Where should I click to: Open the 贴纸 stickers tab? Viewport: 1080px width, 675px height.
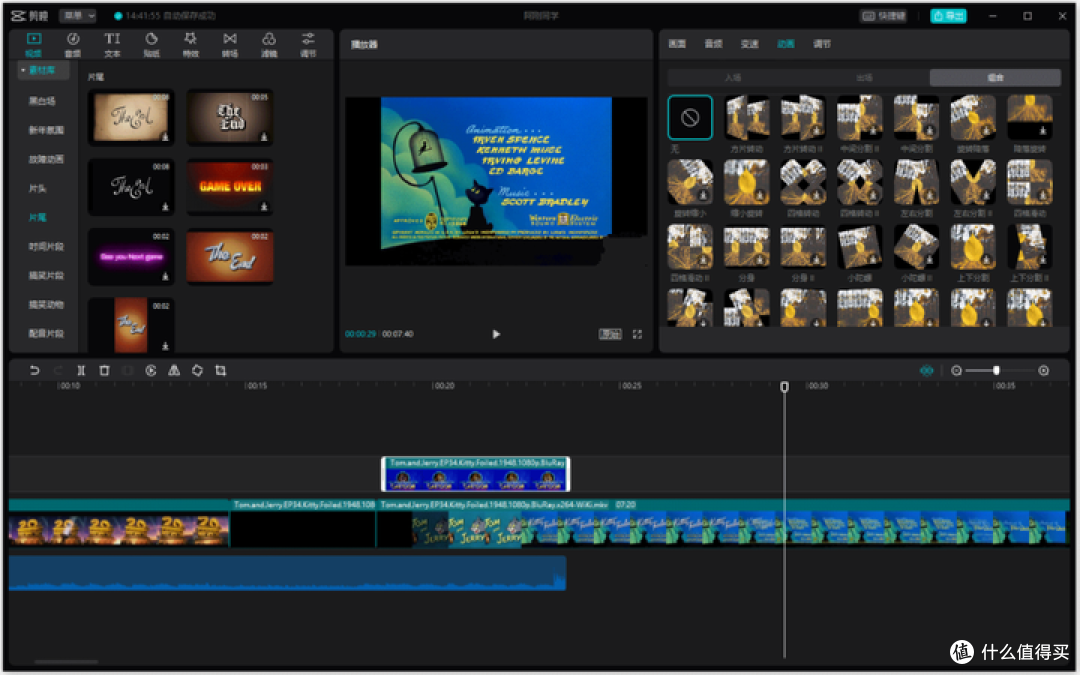click(151, 44)
